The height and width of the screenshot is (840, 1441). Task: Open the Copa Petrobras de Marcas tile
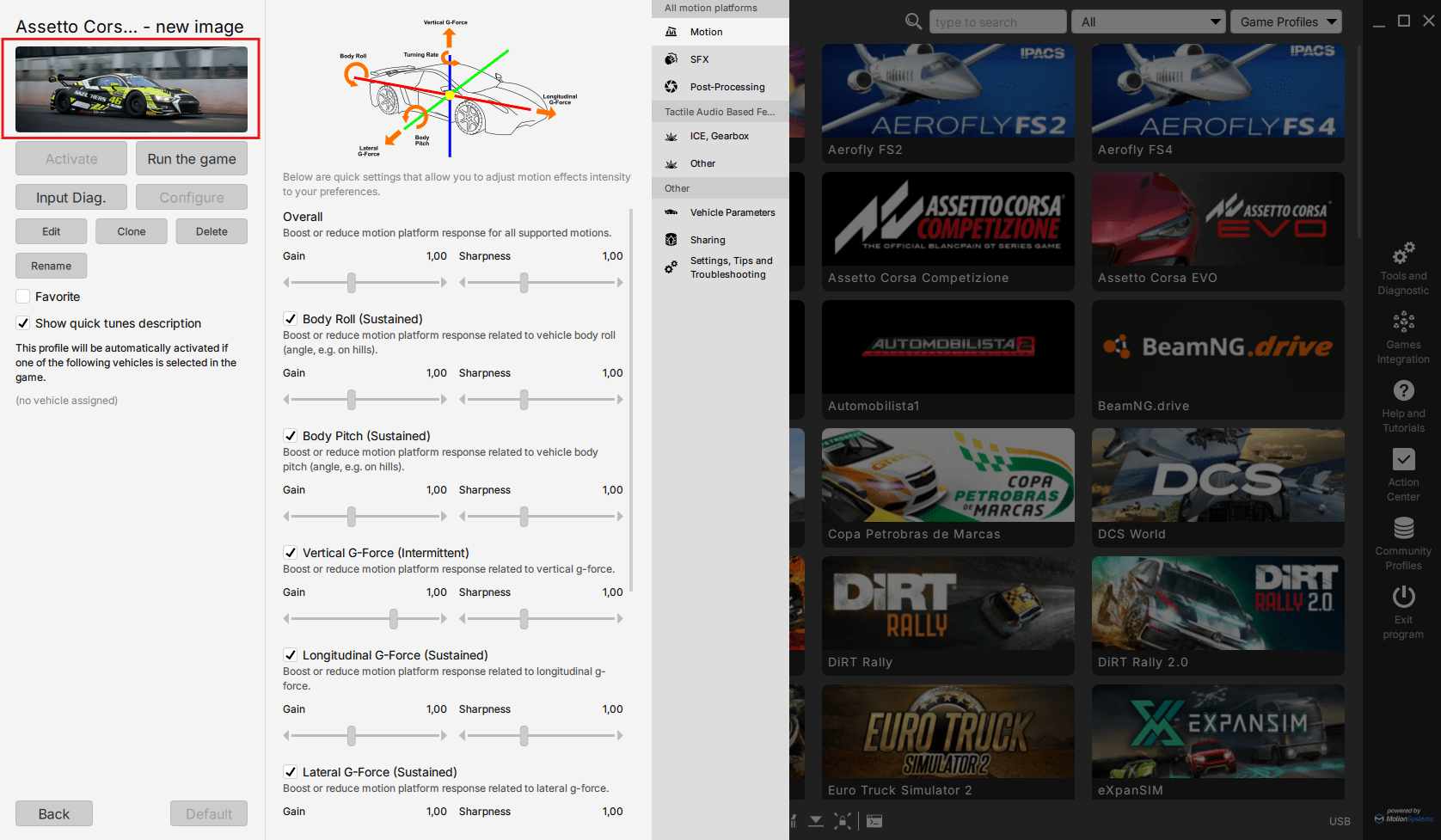coord(947,487)
